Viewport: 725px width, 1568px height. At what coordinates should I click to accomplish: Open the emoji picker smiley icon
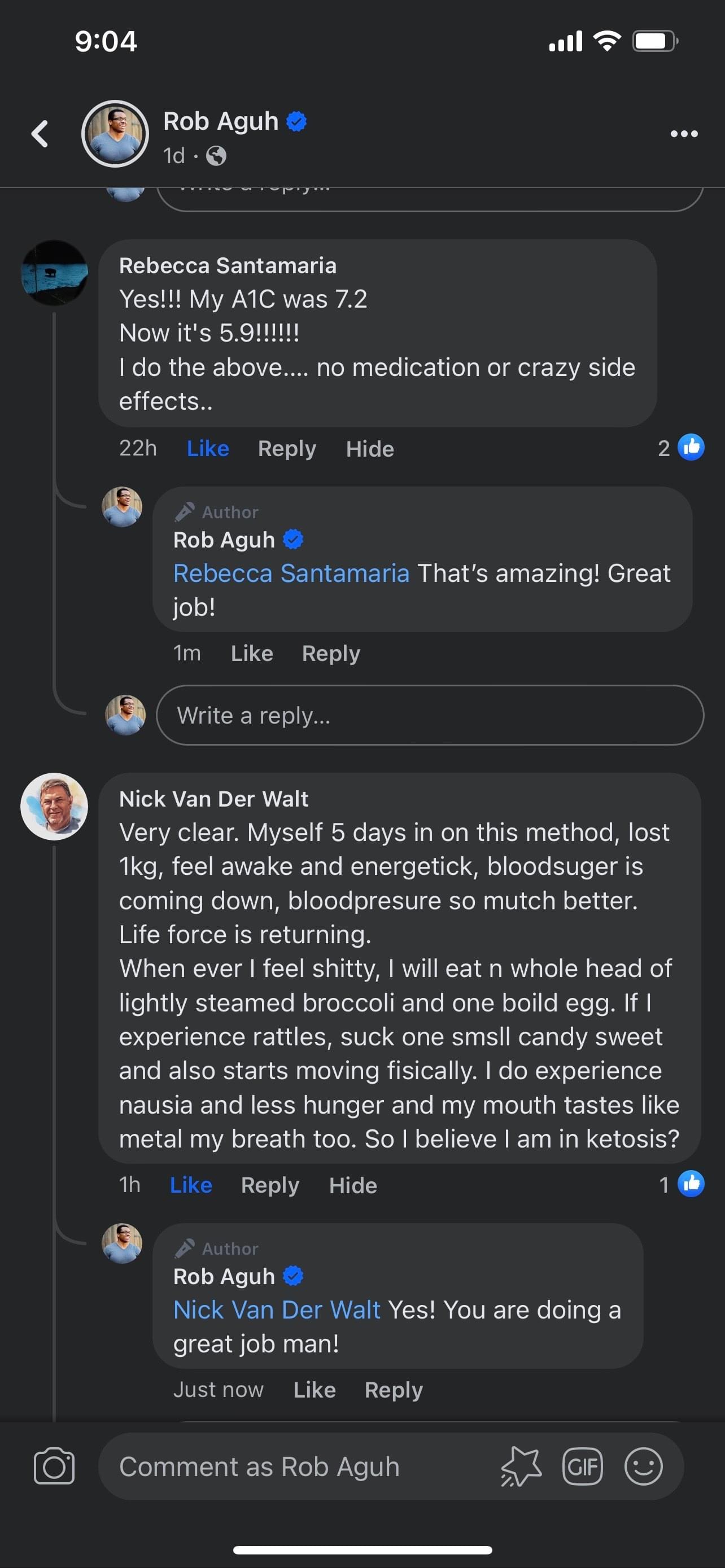click(x=643, y=1466)
